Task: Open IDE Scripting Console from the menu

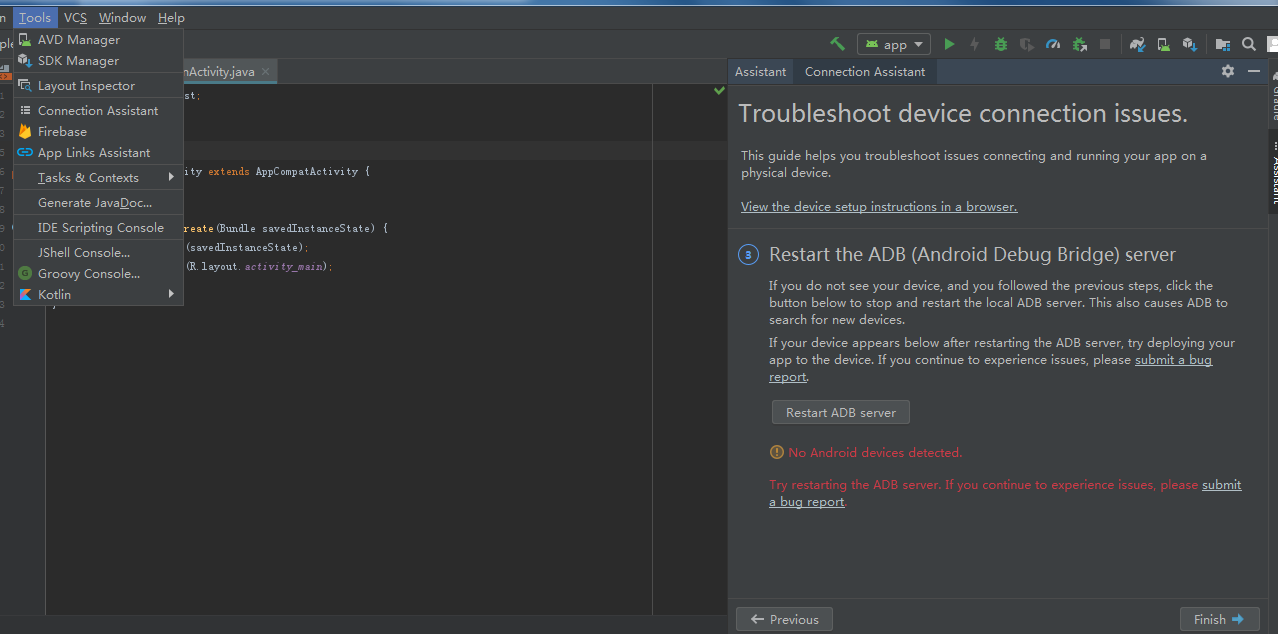Action: tap(98, 228)
